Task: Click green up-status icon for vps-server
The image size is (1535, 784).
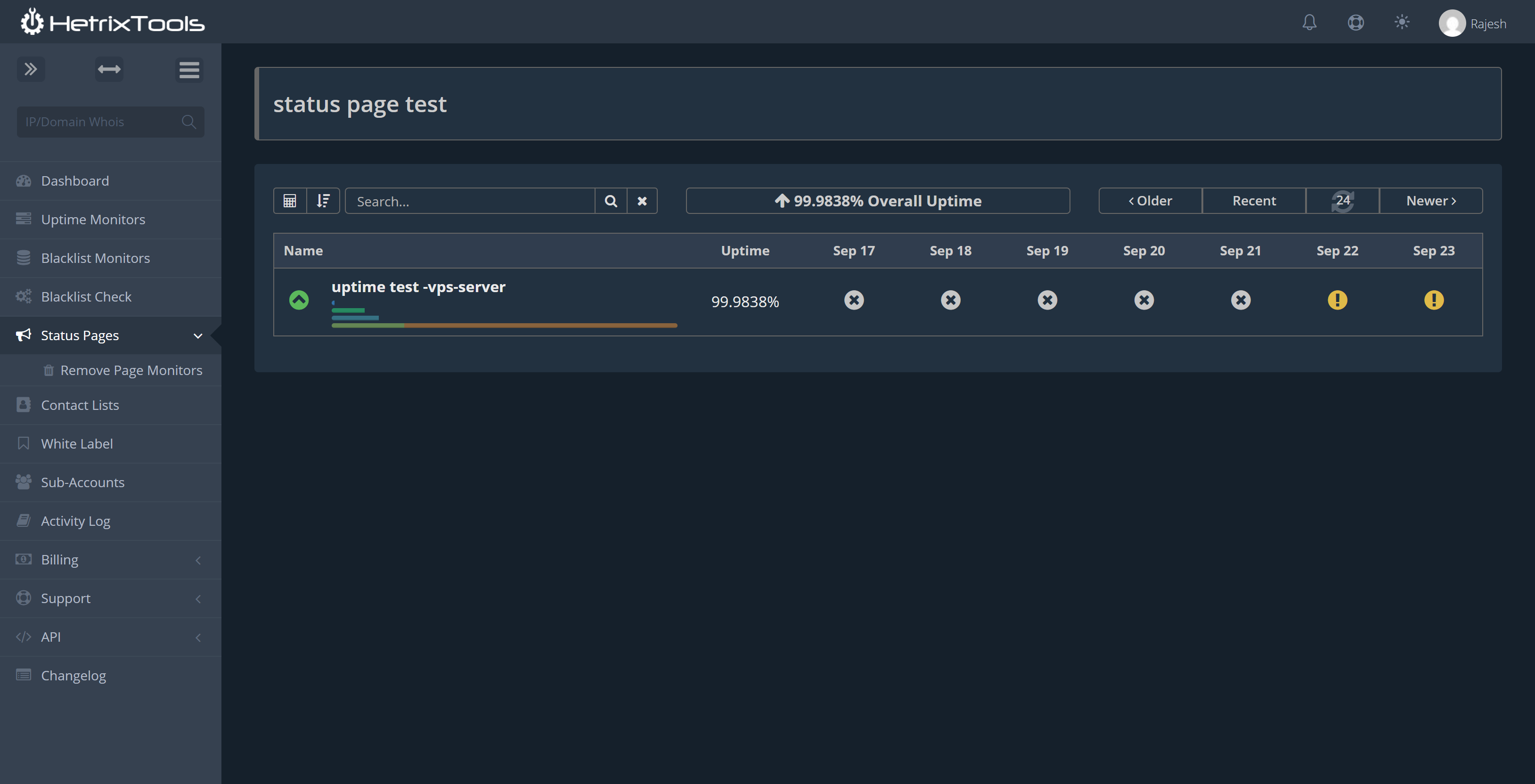Action: point(299,300)
